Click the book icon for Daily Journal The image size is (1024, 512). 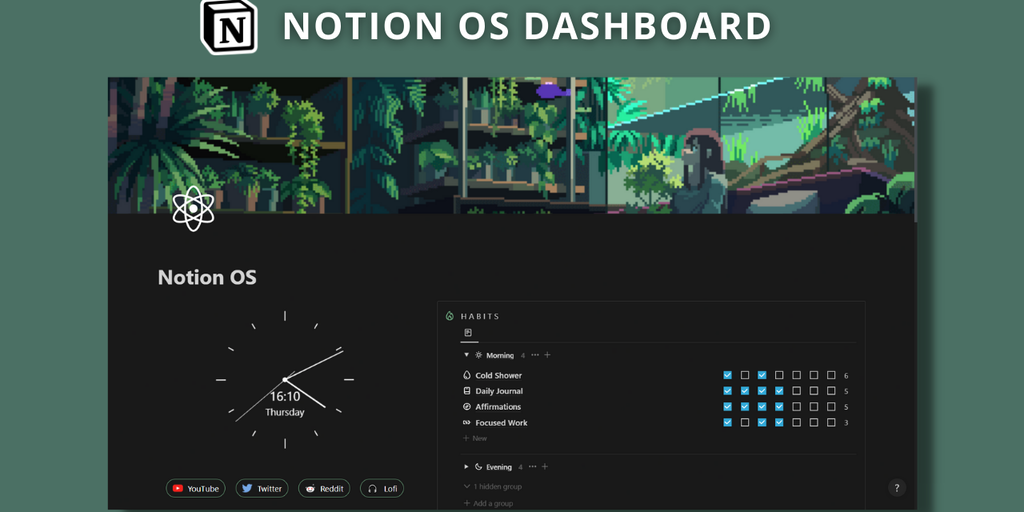[x=466, y=391]
